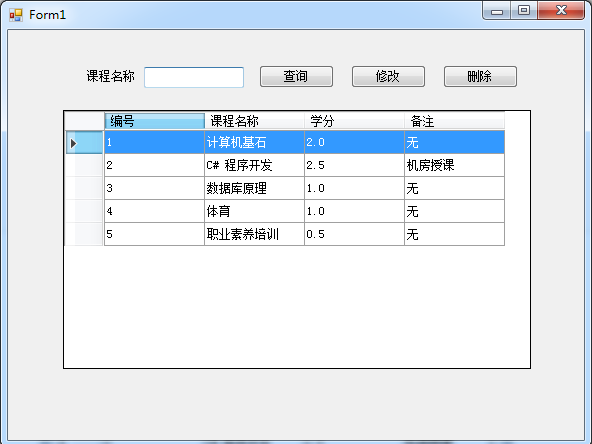Image resolution: width=592 pixels, height=444 pixels.
Task: Click the 学分 column header
Action: (354, 121)
